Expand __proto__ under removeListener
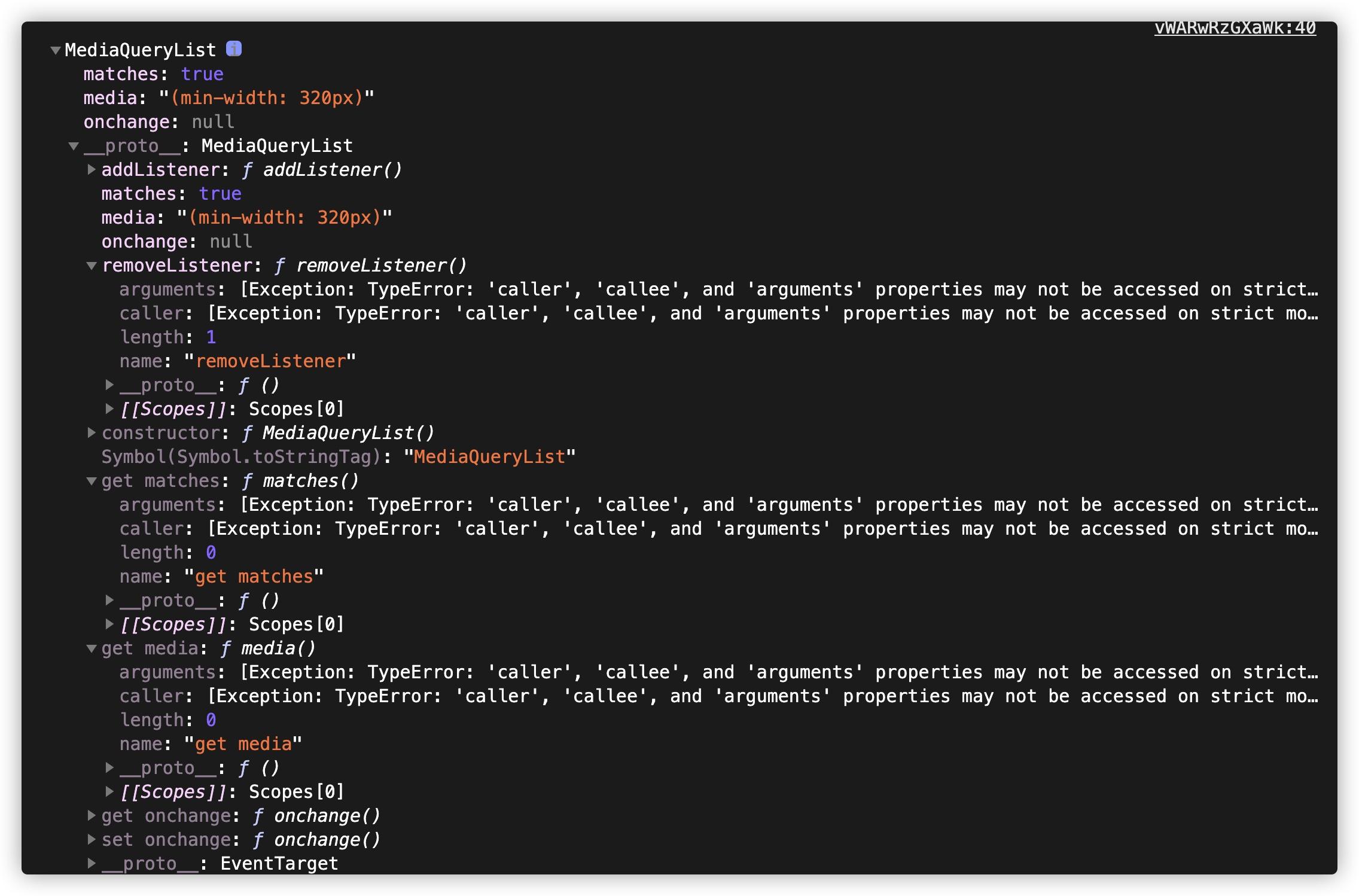 pyautogui.click(x=109, y=385)
